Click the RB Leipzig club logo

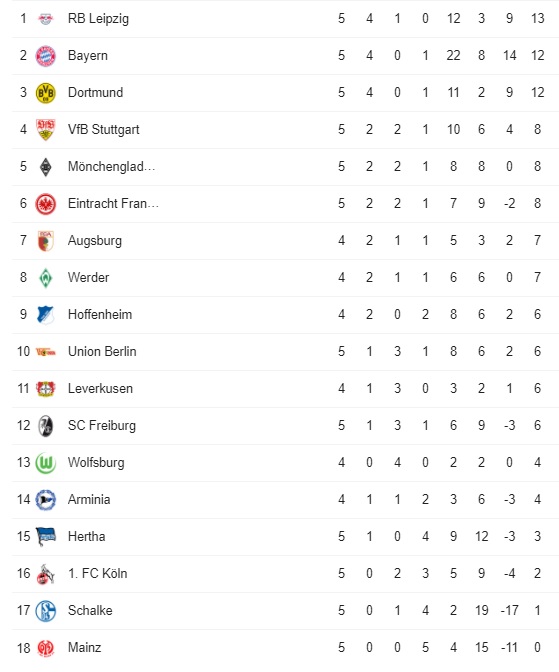coord(45,18)
